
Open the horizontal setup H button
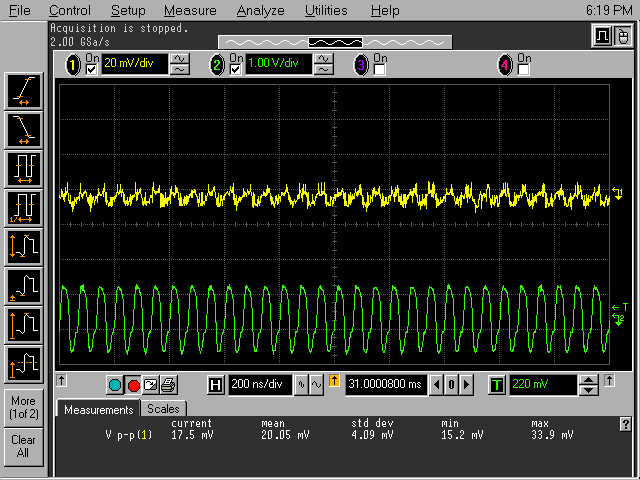[x=216, y=385]
